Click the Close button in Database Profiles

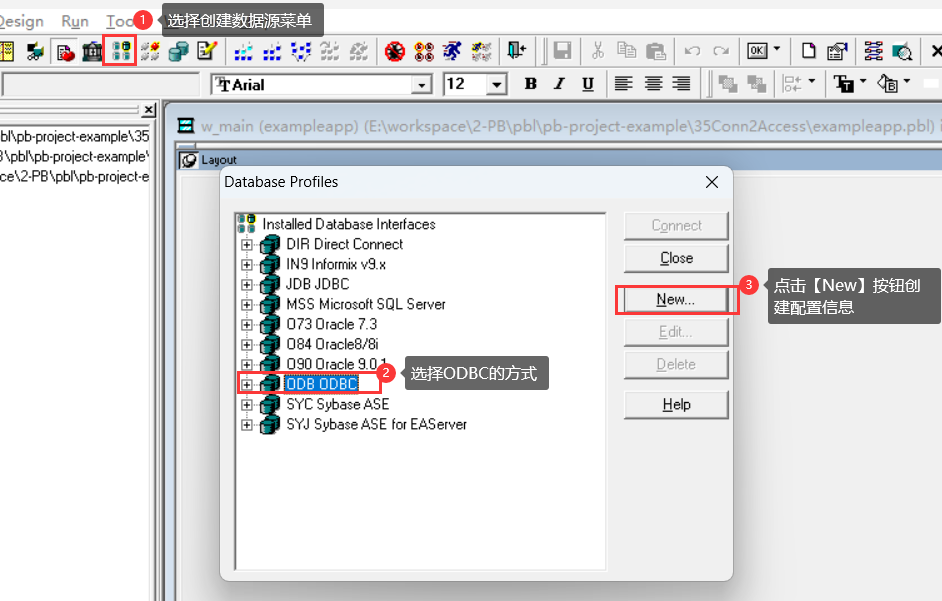tap(676, 258)
